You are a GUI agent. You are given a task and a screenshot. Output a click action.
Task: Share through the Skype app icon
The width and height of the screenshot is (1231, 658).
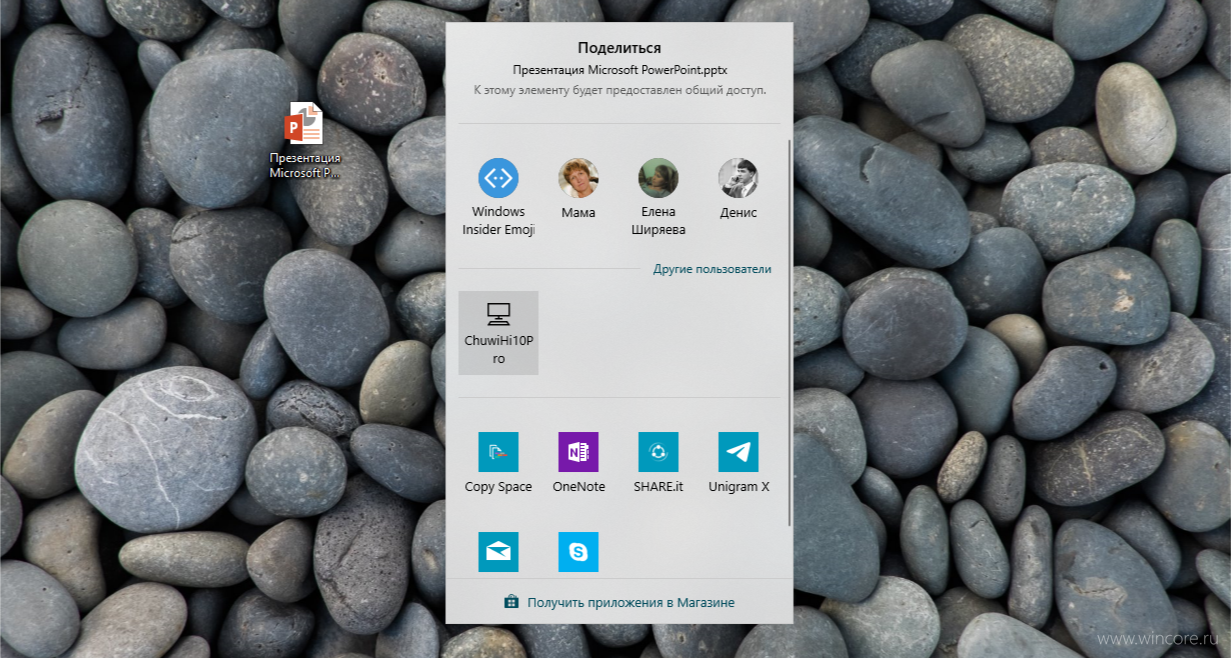pos(578,552)
